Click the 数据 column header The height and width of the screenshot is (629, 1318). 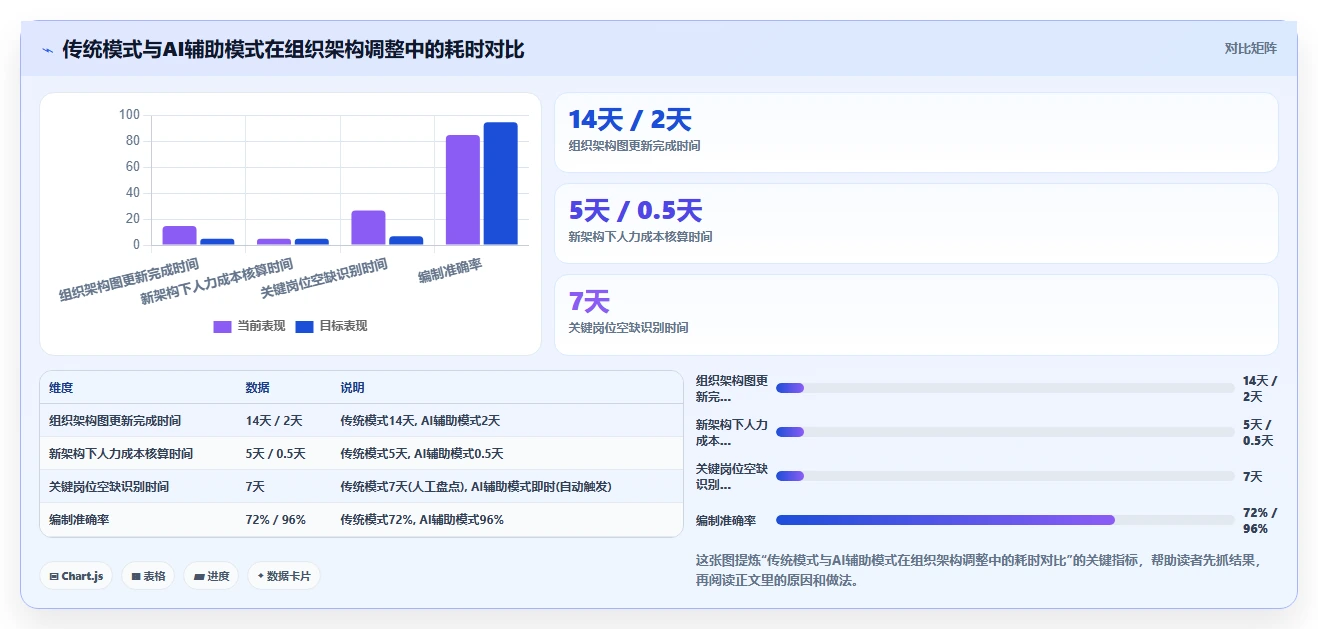[x=258, y=388]
